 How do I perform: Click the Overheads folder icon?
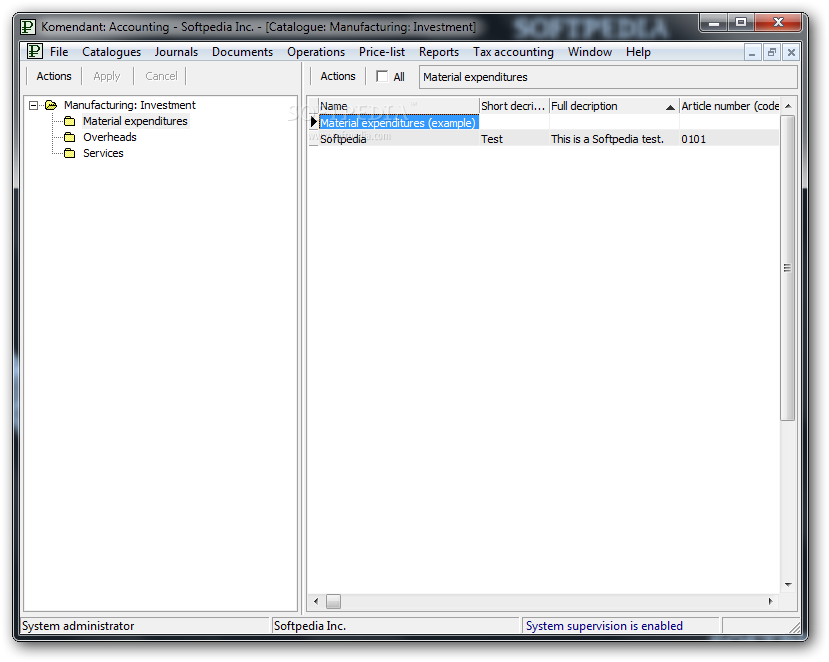click(x=70, y=137)
